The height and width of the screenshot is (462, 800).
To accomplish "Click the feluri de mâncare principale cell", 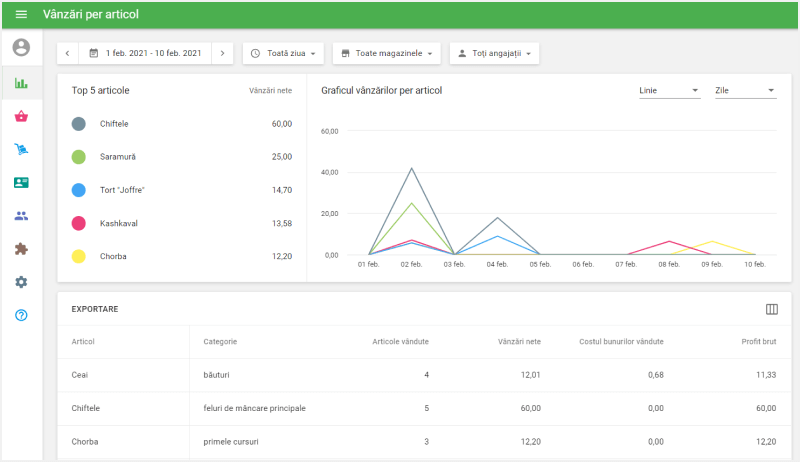I will 255,408.
